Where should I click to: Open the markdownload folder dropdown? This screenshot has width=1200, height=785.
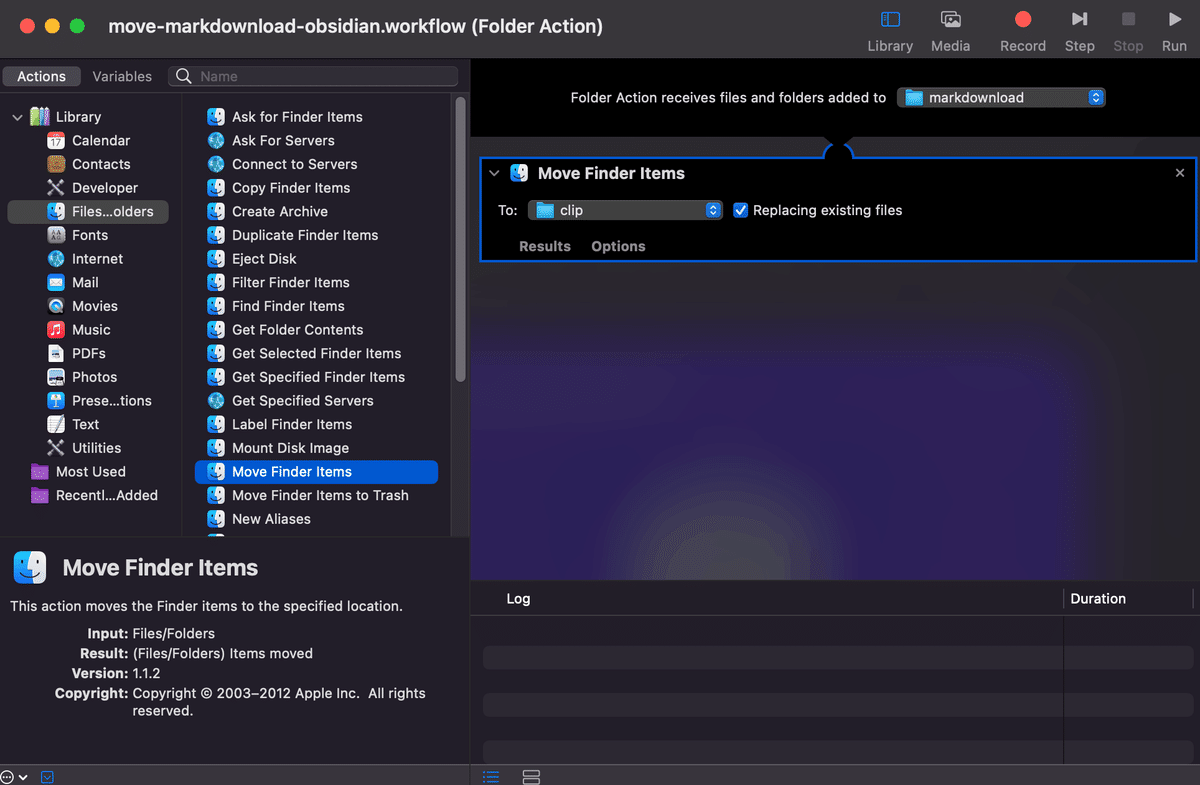tap(1001, 97)
